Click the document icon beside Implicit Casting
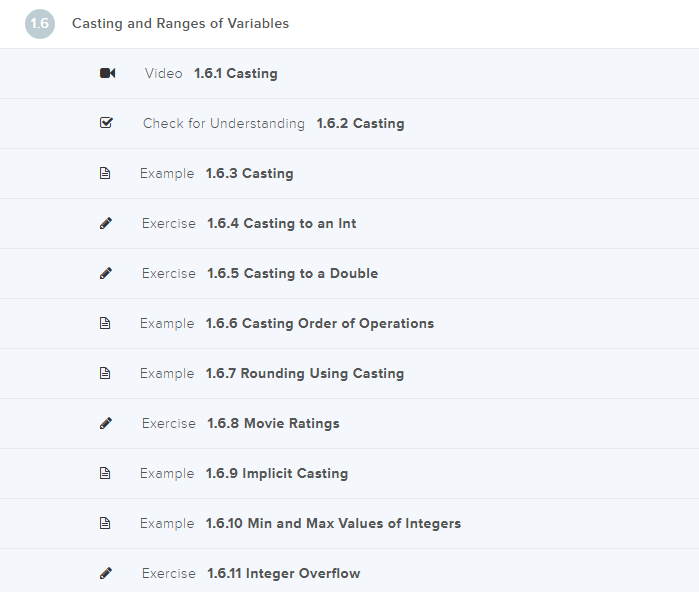Image resolution: width=699 pixels, height=592 pixels. coord(106,473)
